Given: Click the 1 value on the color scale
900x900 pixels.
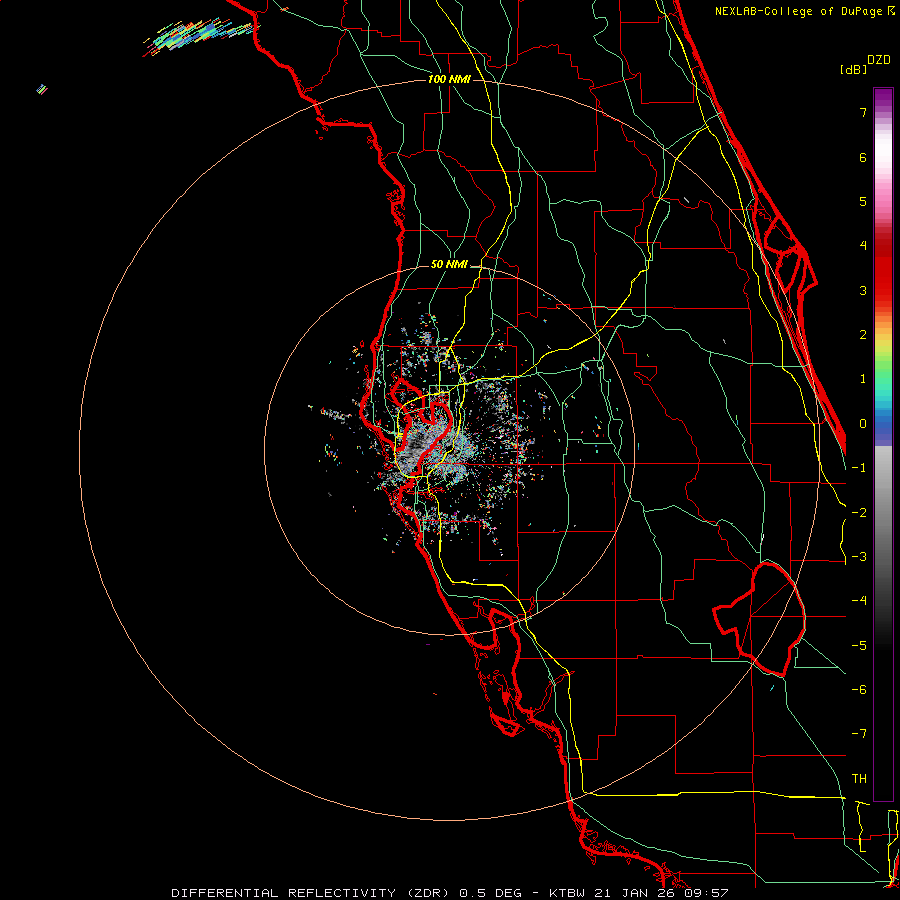Looking at the screenshot, I should pyautogui.click(x=863, y=379).
